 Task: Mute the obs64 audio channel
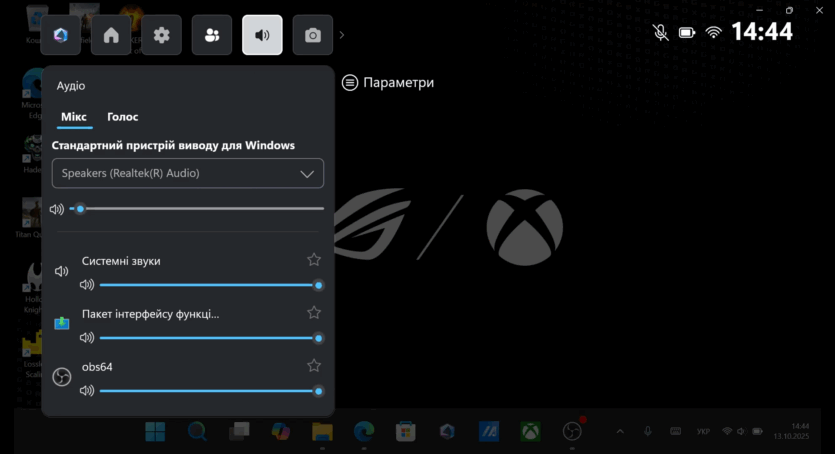[87, 391]
